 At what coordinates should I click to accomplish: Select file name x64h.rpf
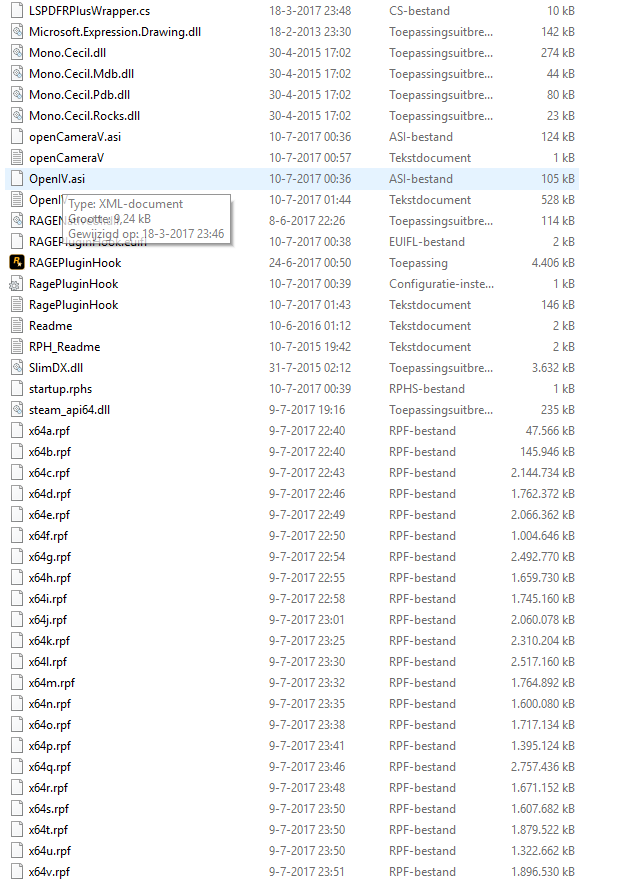tap(50, 578)
